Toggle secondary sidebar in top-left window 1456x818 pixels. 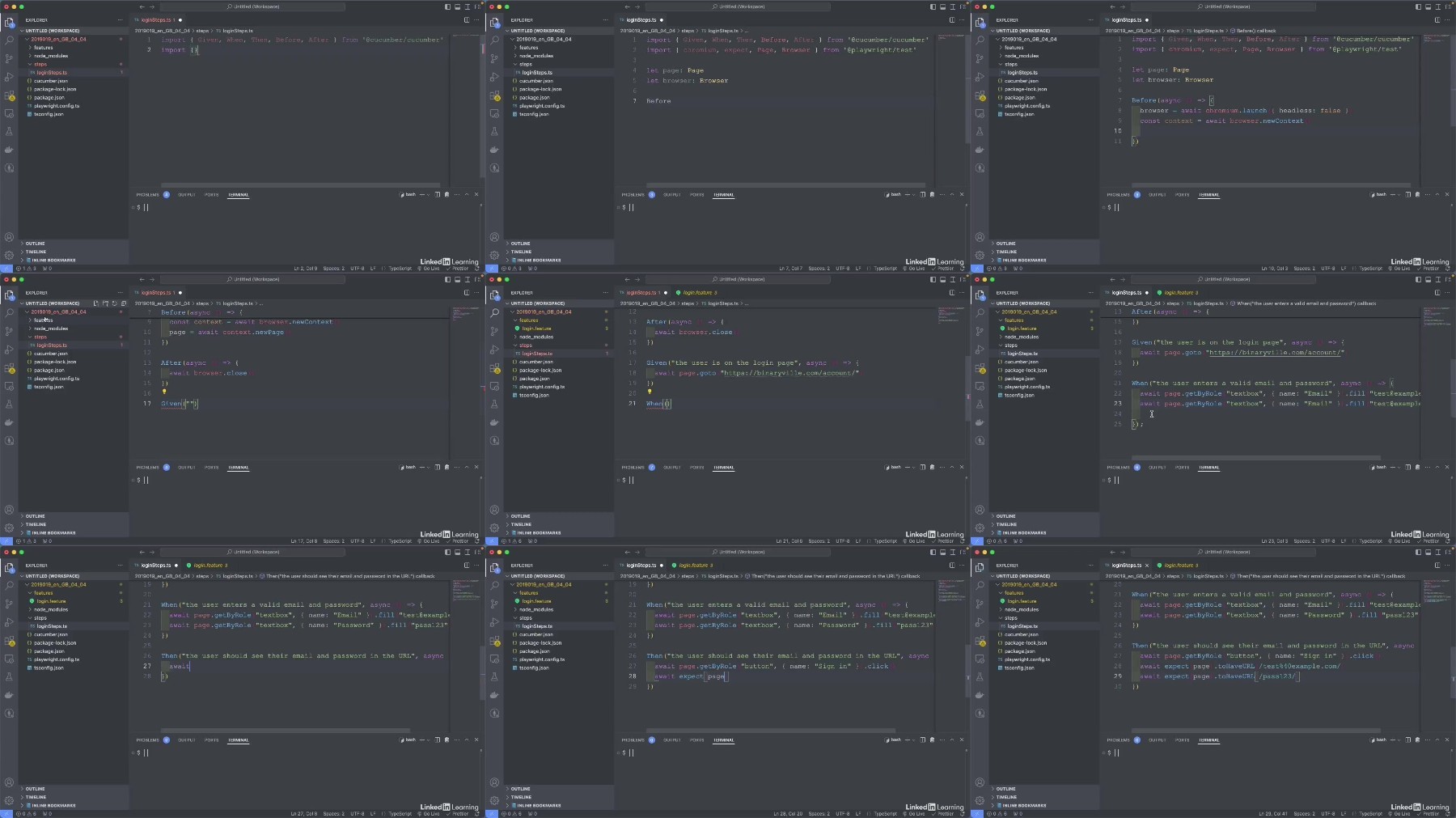click(467, 6)
